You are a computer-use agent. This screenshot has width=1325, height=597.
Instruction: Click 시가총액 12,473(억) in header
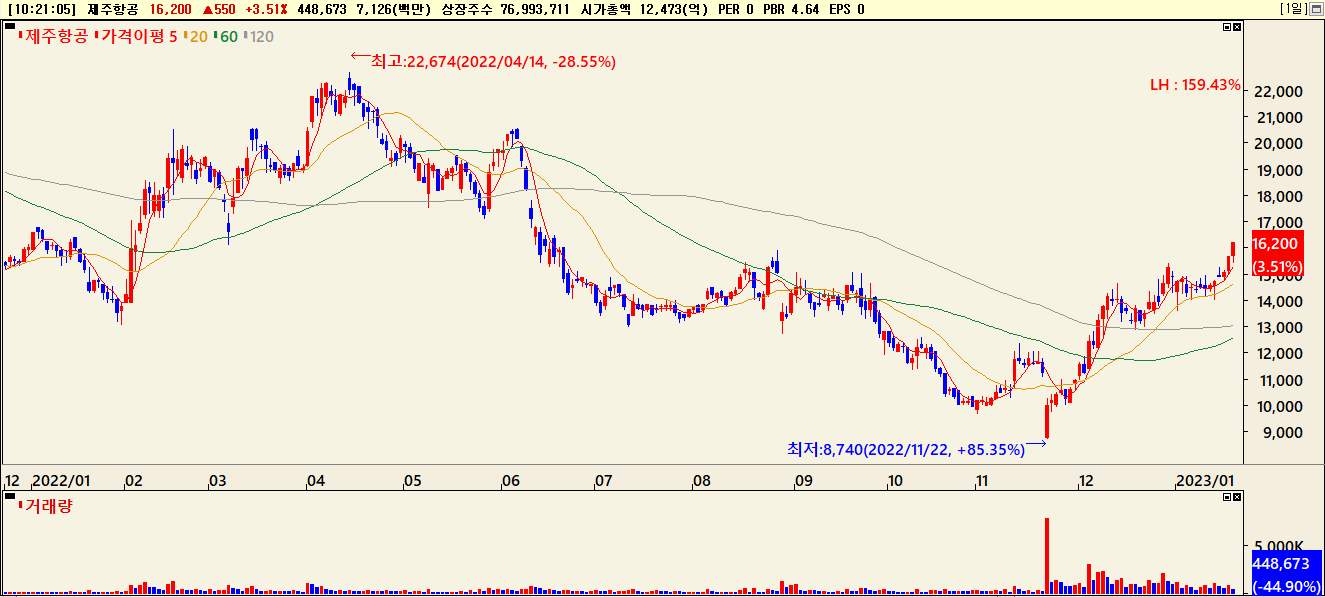tap(645, 9)
